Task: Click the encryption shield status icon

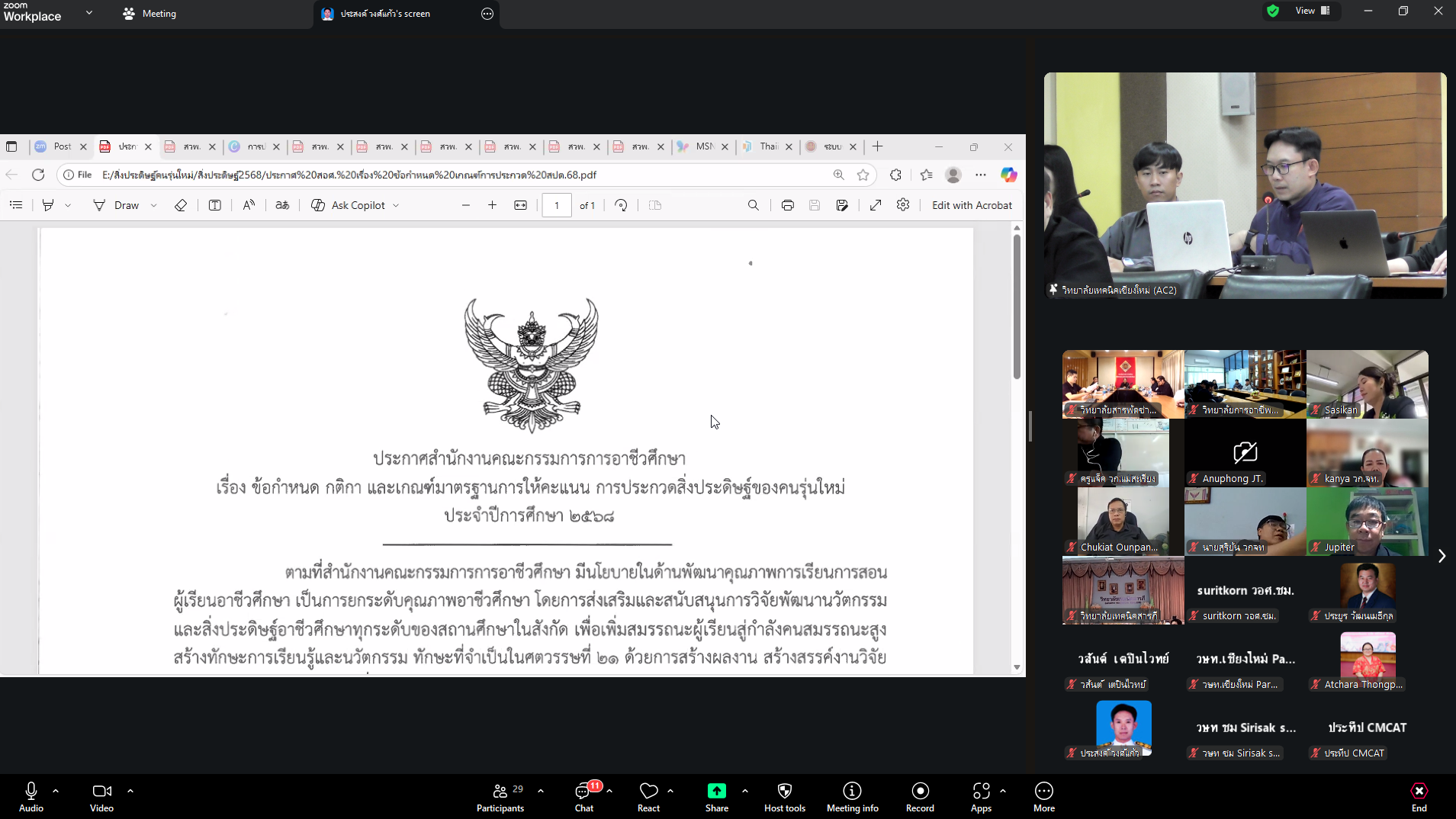Action: coord(1272,11)
